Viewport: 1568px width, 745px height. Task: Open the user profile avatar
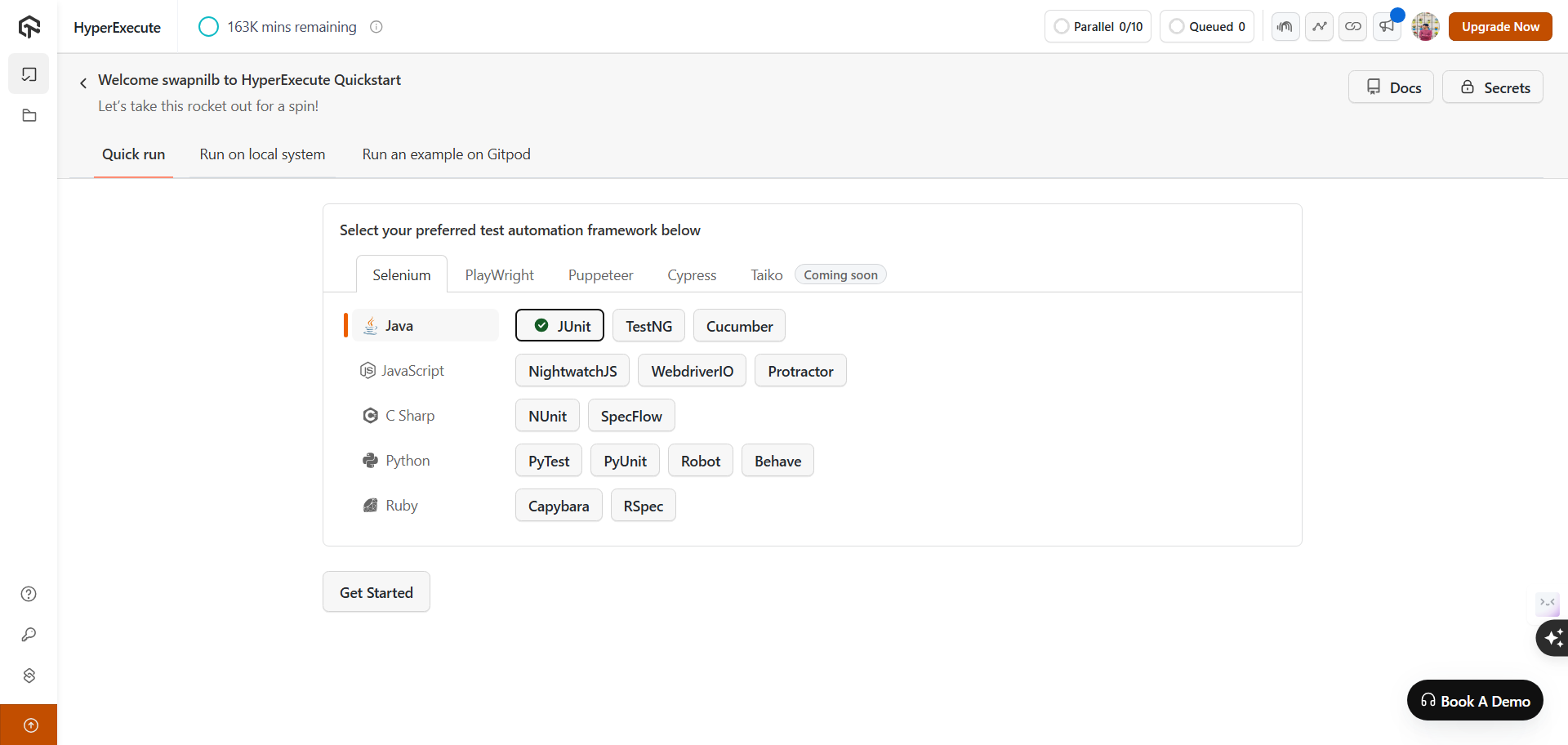pyautogui.click(x=1425, y=26)
